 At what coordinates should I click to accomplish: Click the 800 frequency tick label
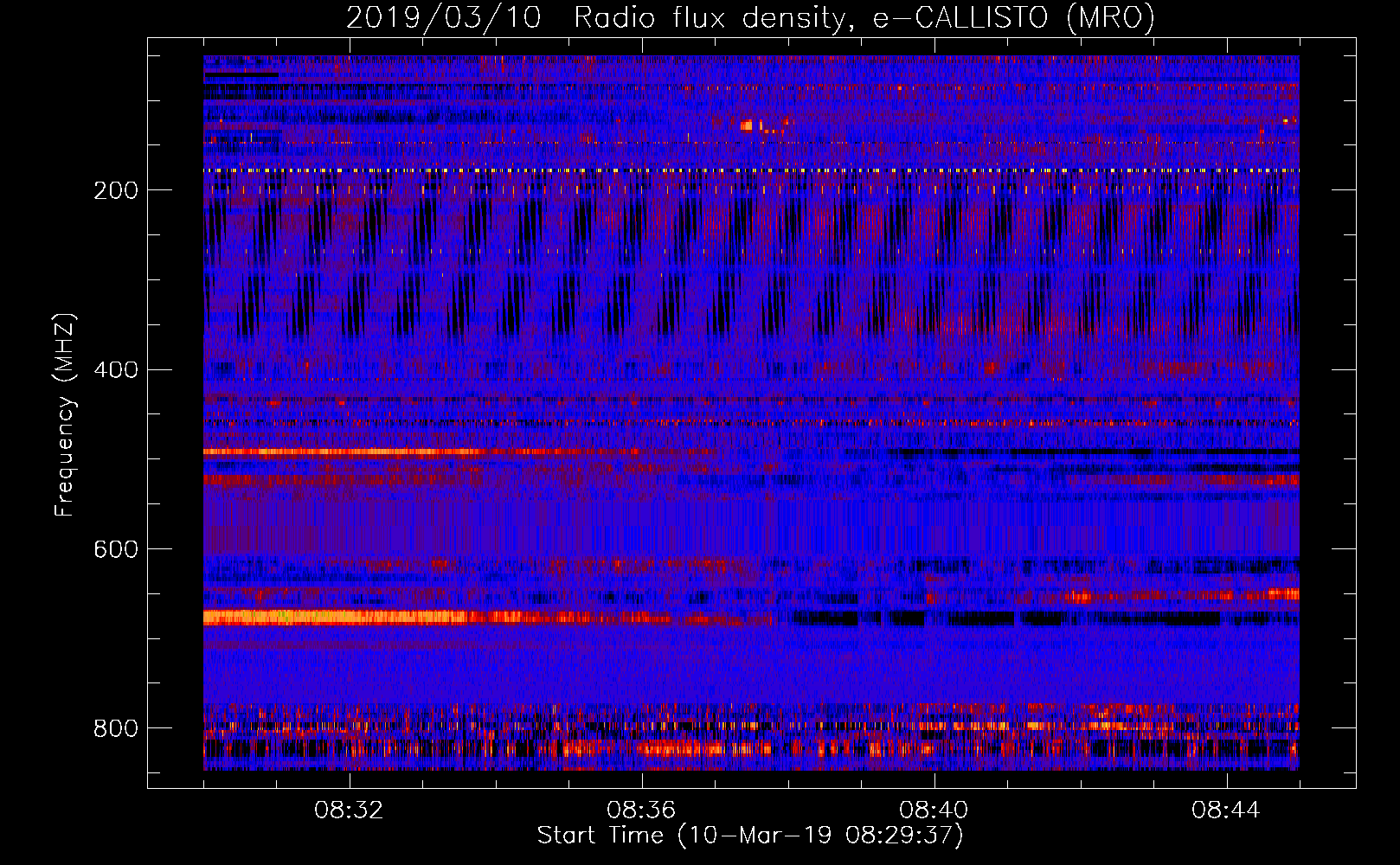[116, 728]
